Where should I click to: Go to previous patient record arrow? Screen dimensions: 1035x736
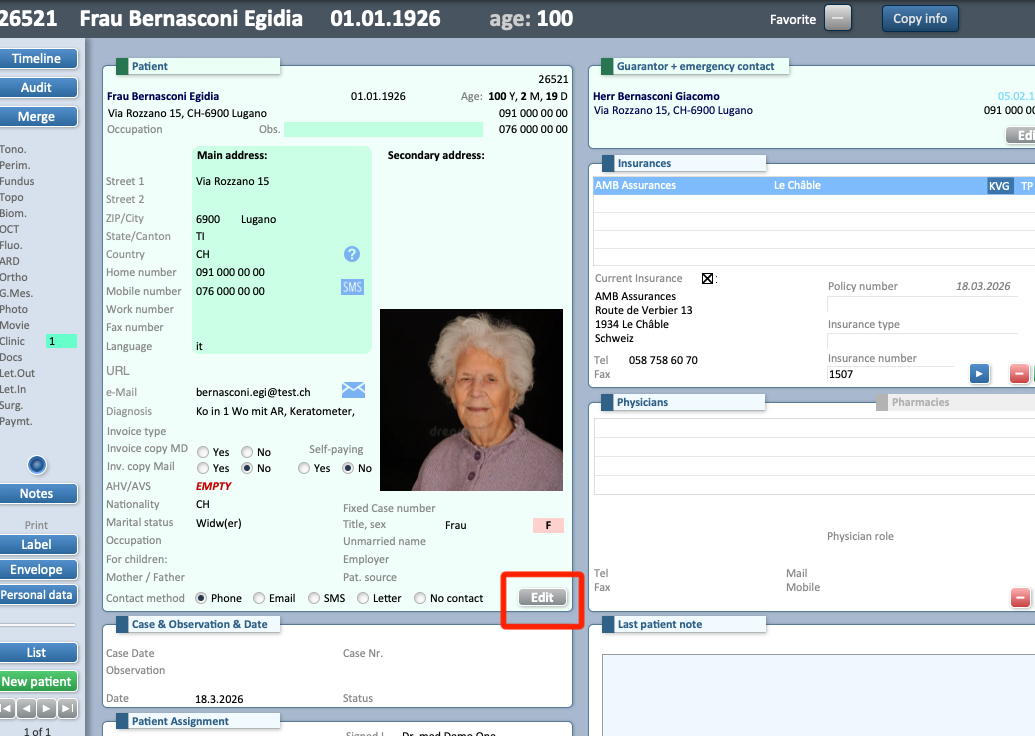click(28, 709)
